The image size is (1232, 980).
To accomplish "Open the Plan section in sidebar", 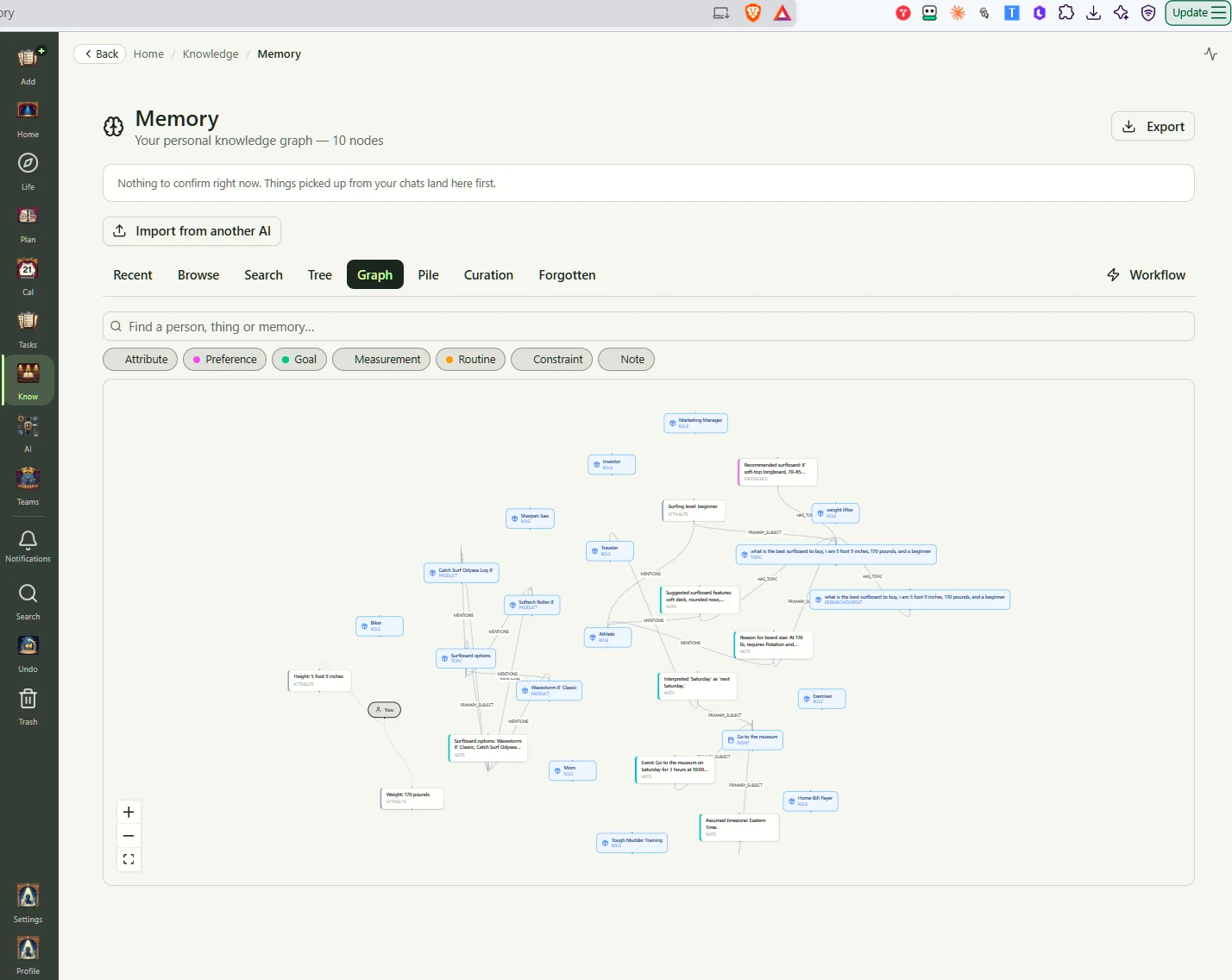I will pos(28,224).
